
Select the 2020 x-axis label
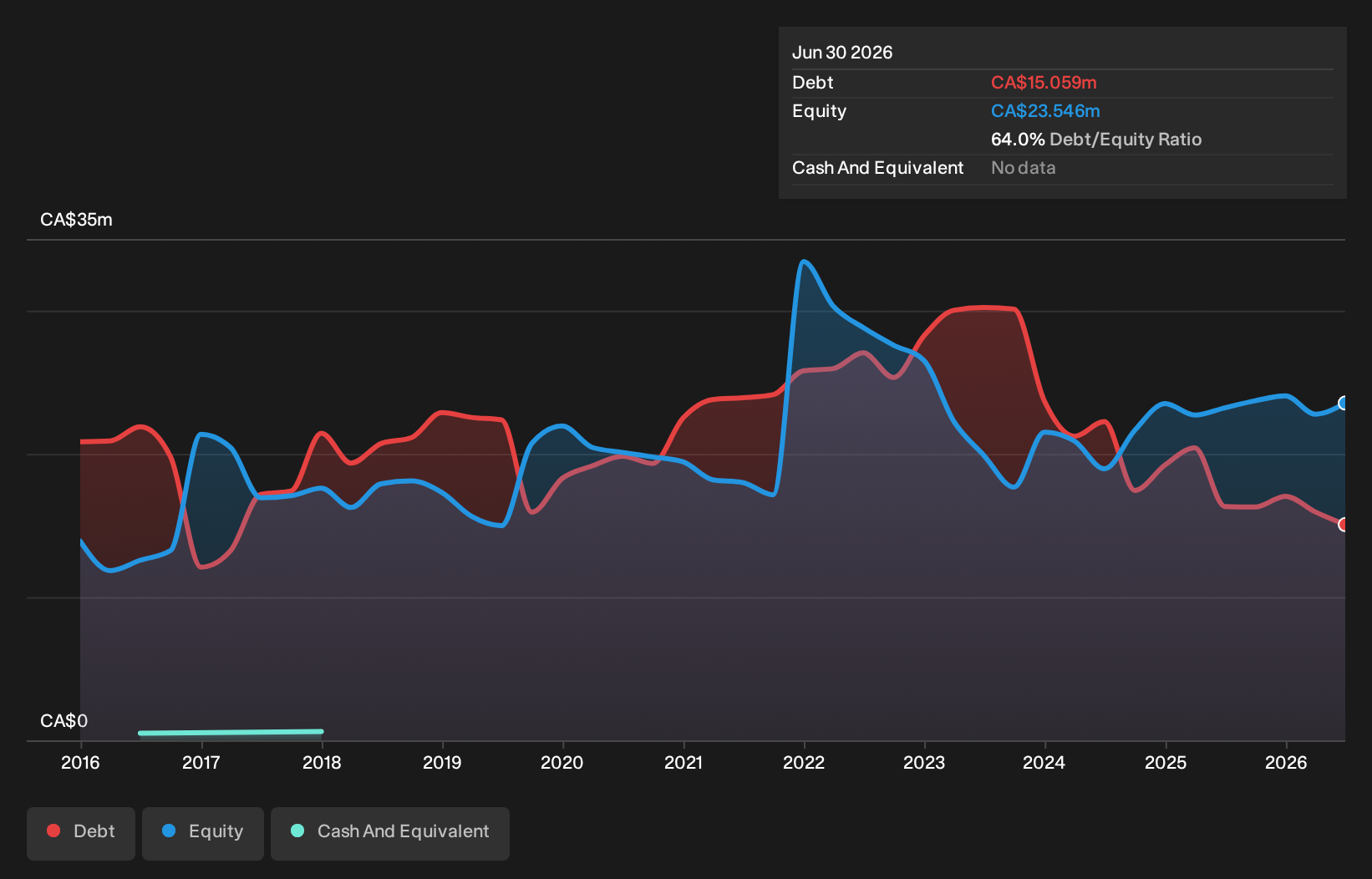(562, 762)
